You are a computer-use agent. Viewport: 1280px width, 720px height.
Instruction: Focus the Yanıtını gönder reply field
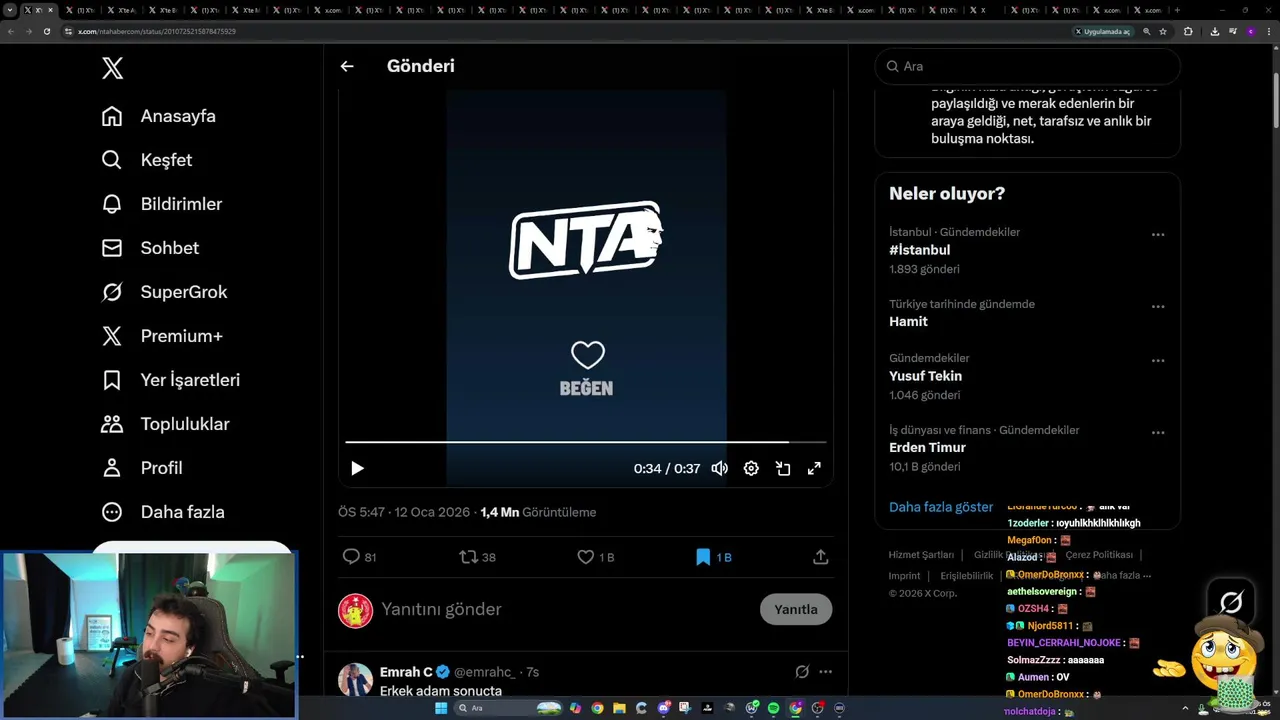click(x=565, y=609)
